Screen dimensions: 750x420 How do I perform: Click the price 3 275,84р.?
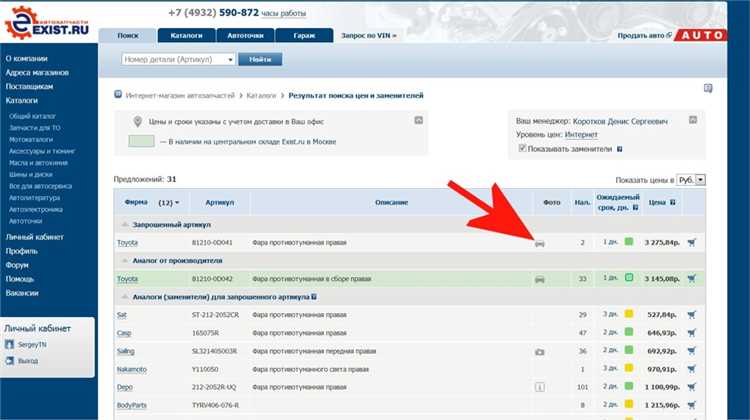click(x=662, y=243)
